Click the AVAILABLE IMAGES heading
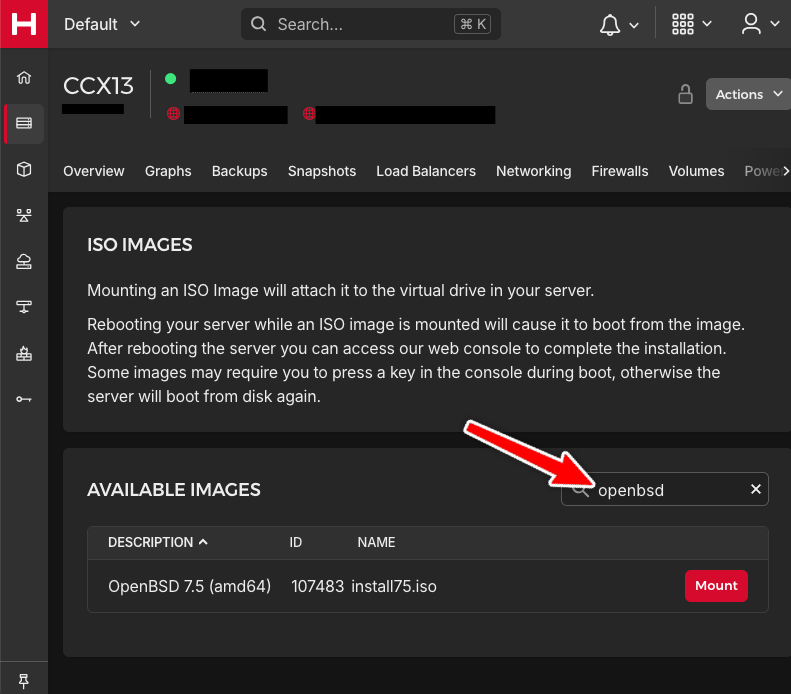 click(174, 490)
